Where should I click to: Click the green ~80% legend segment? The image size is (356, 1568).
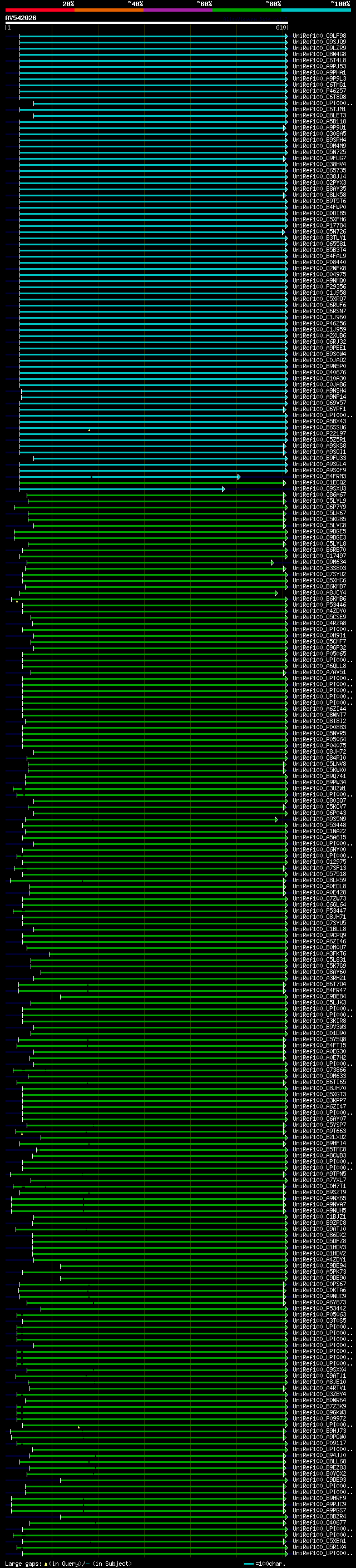247,10
